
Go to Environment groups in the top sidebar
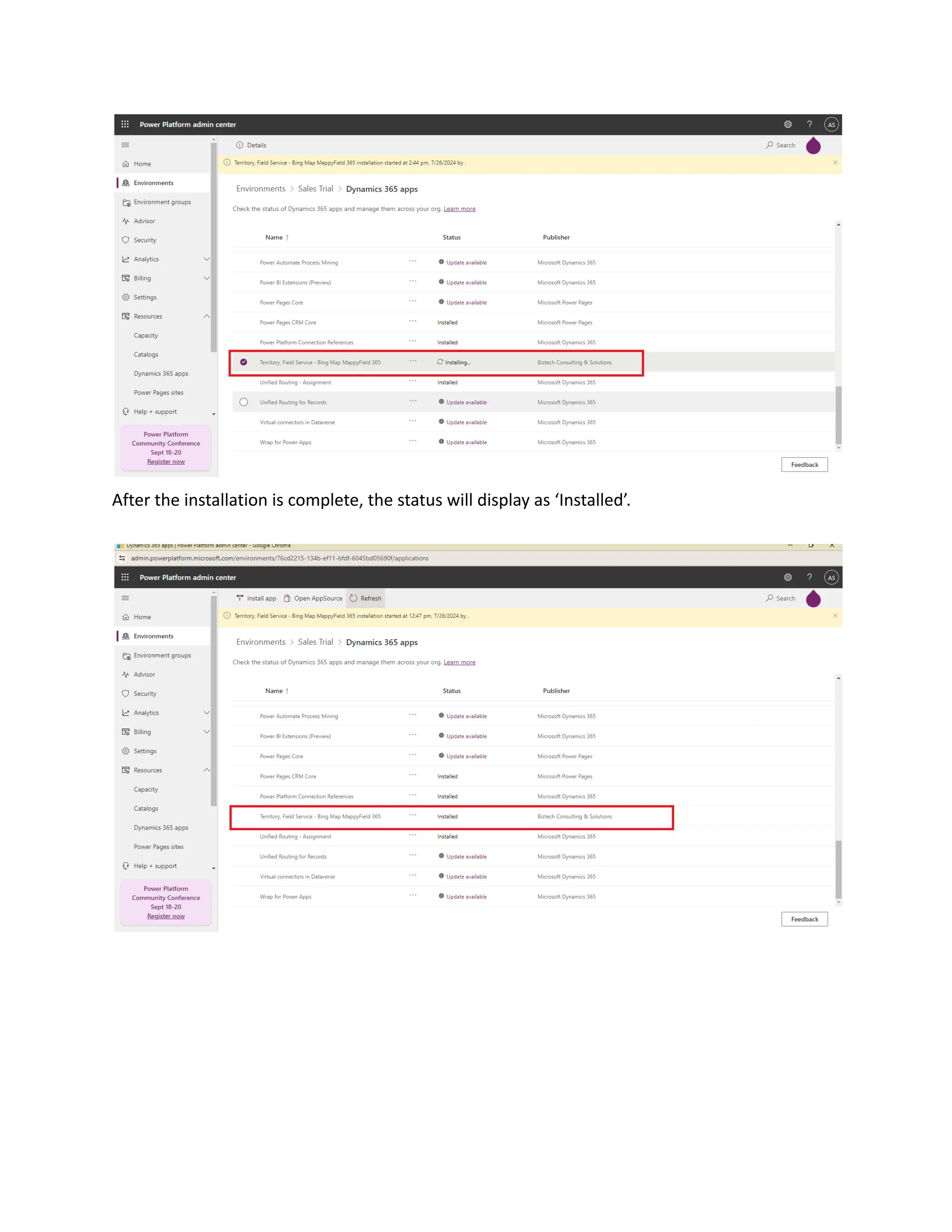(162, 202)
